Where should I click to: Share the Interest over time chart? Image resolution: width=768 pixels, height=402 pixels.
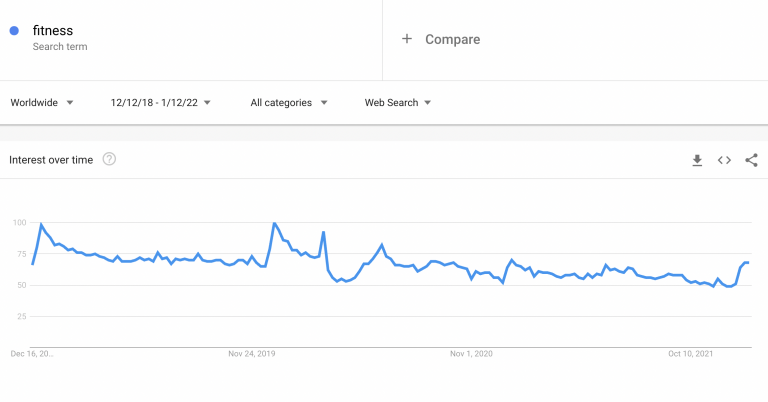point(751,160)
